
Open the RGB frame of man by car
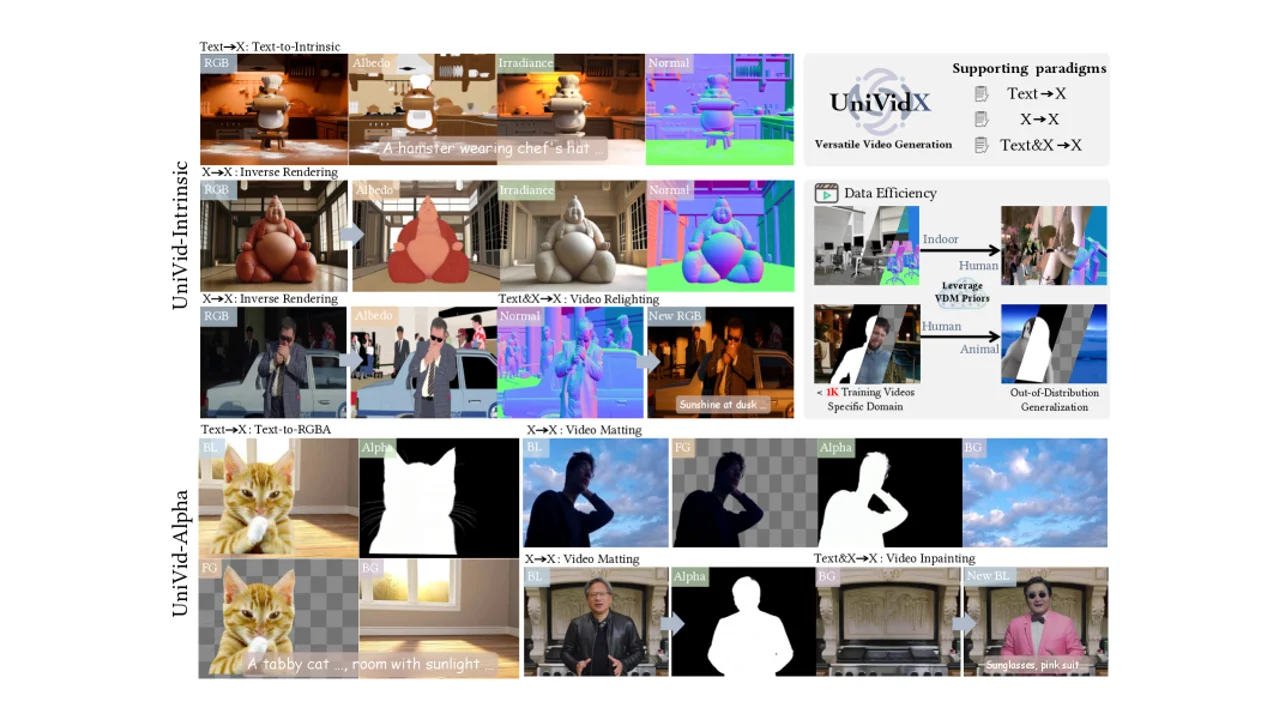coord(274,362)
